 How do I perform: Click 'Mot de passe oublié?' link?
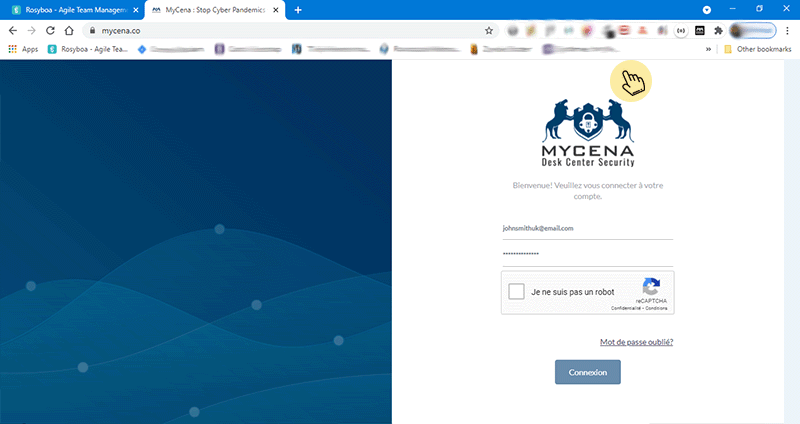[x=636, y=342]
